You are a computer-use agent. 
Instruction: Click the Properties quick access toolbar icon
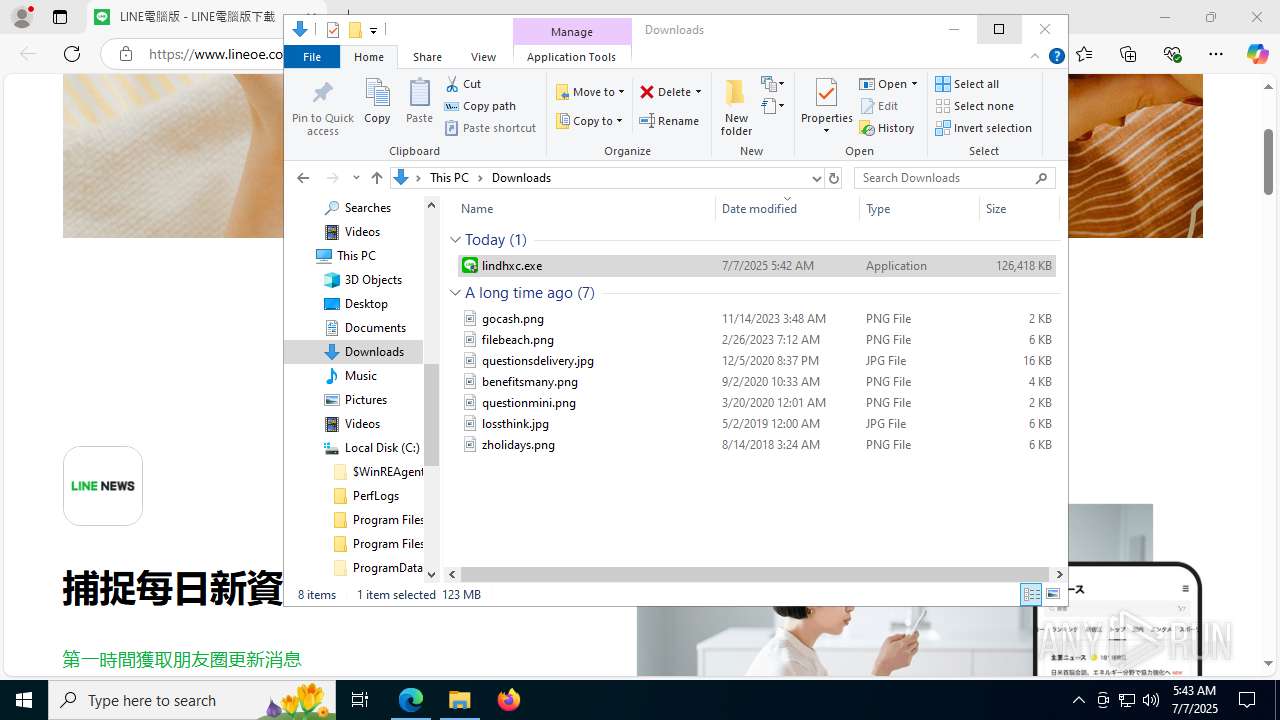tap(333, 30)
